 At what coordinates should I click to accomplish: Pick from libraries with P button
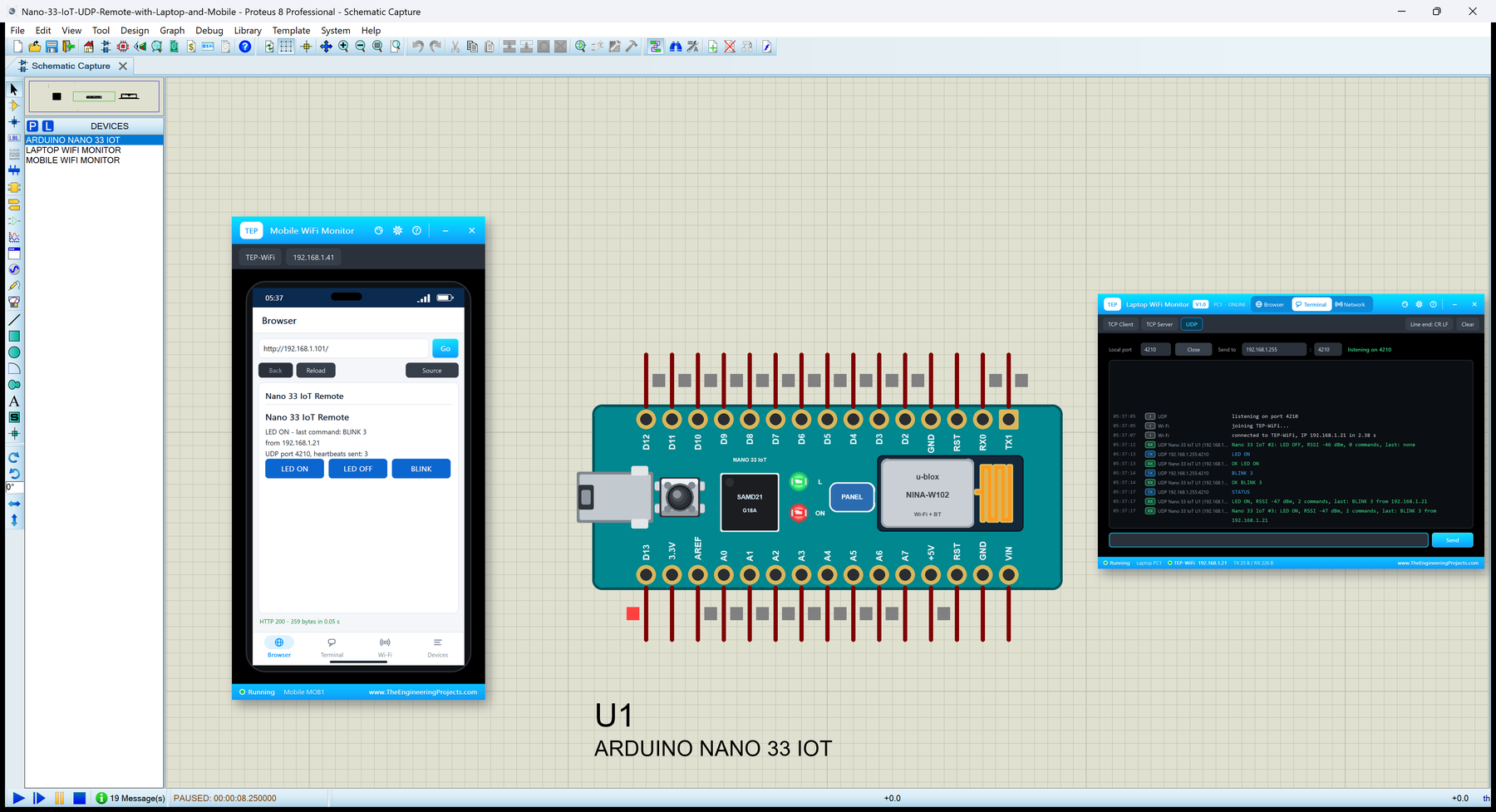[32, 125]
